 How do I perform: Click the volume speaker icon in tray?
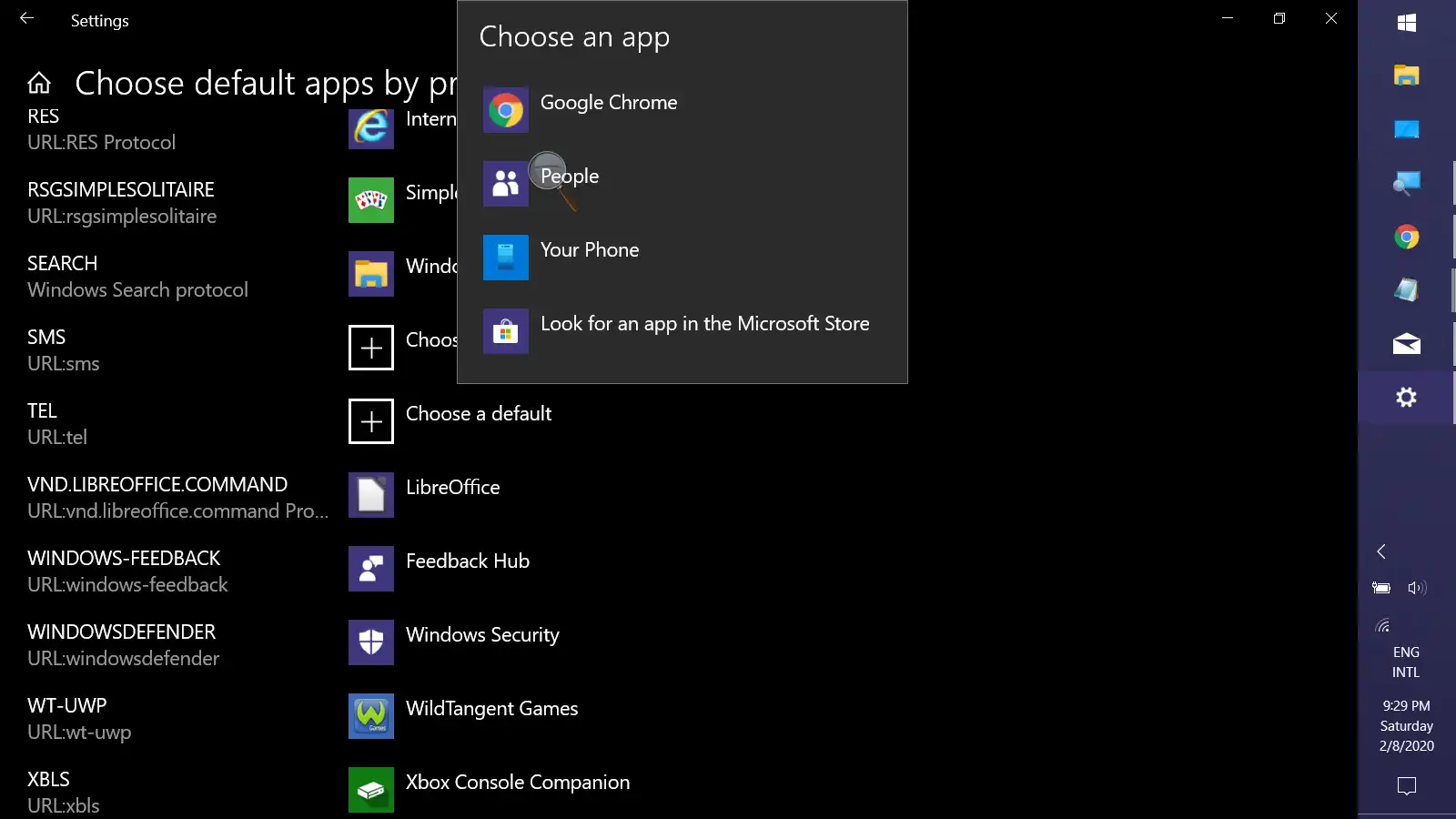click(1418, 588)
